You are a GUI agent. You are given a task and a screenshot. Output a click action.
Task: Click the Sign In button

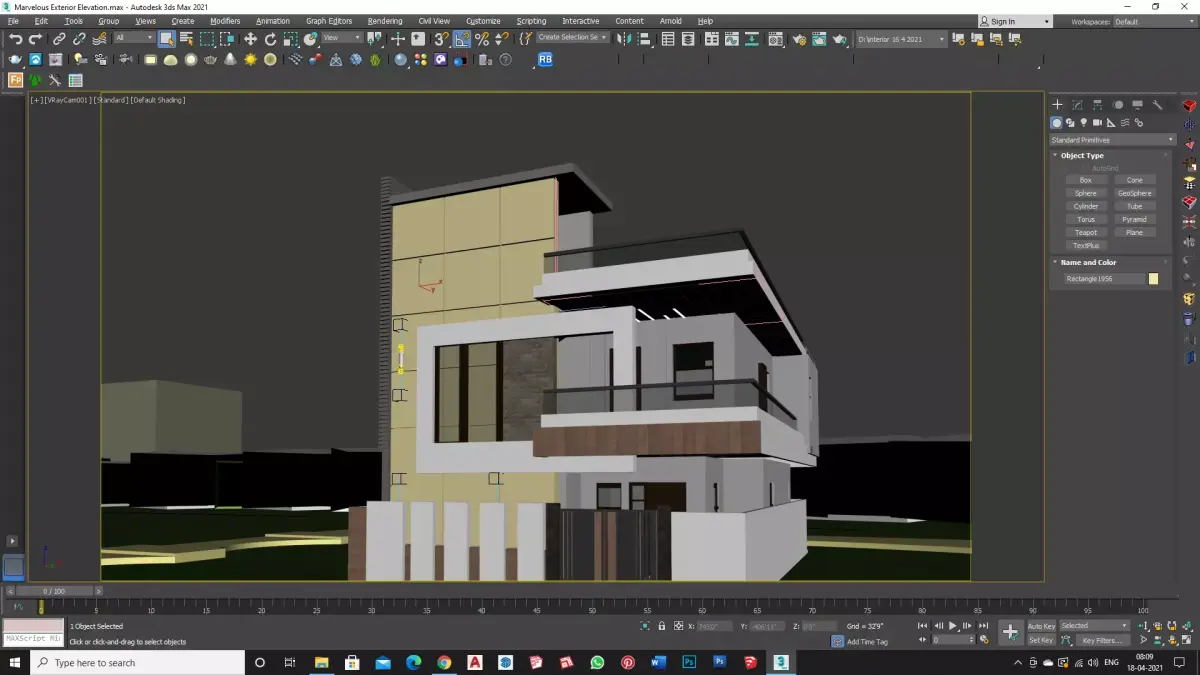pos(1015,21)
